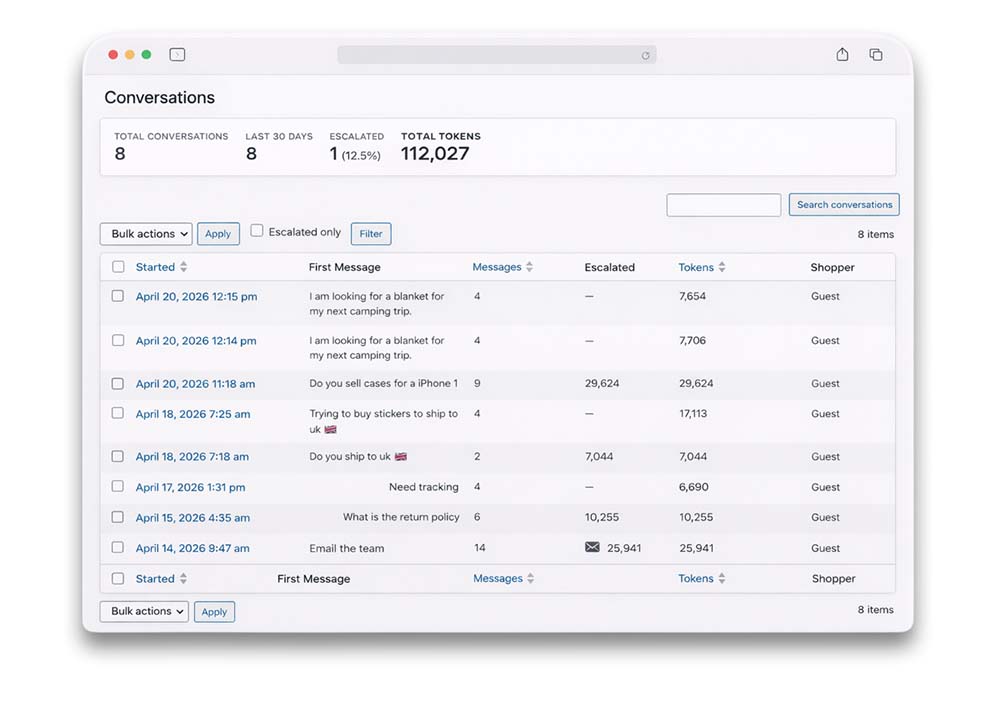Enable the Escalated only checkbox
This screenshot has height=707, width=1000.
[x=257, y=231]
